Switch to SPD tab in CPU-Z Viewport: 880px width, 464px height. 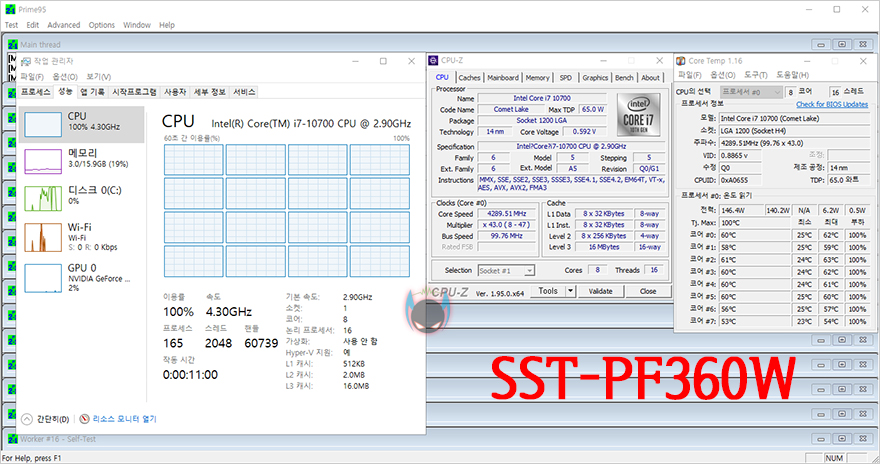coord(566,78)
